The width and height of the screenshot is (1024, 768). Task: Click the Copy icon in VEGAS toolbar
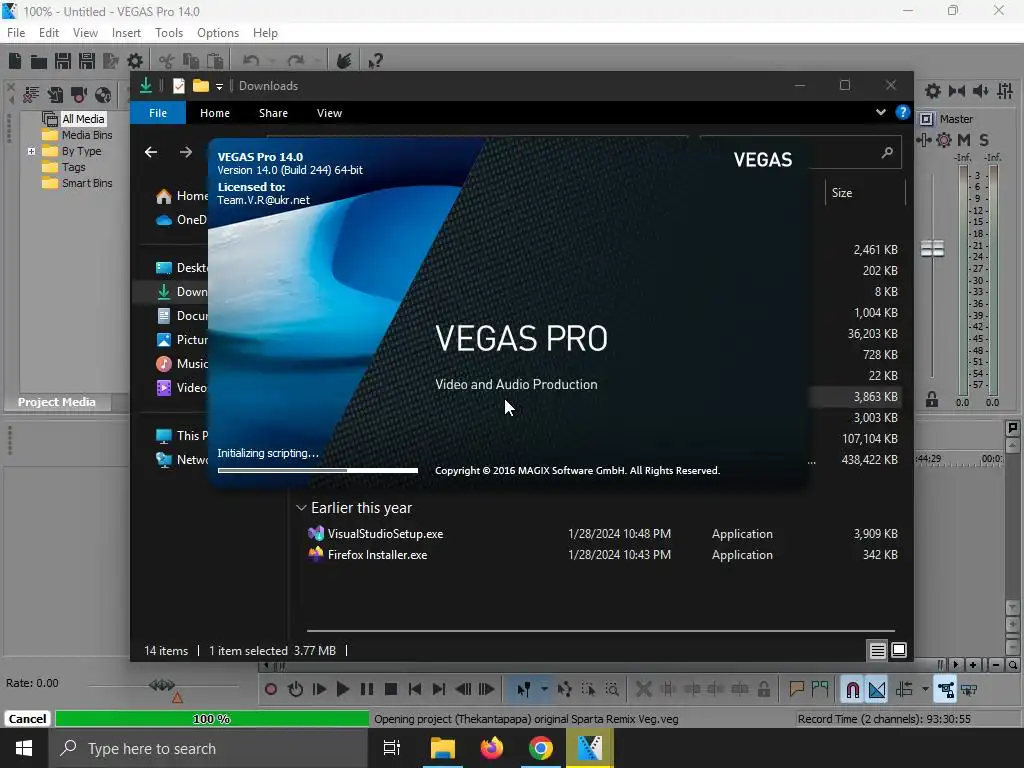click(x=191, y=61)
